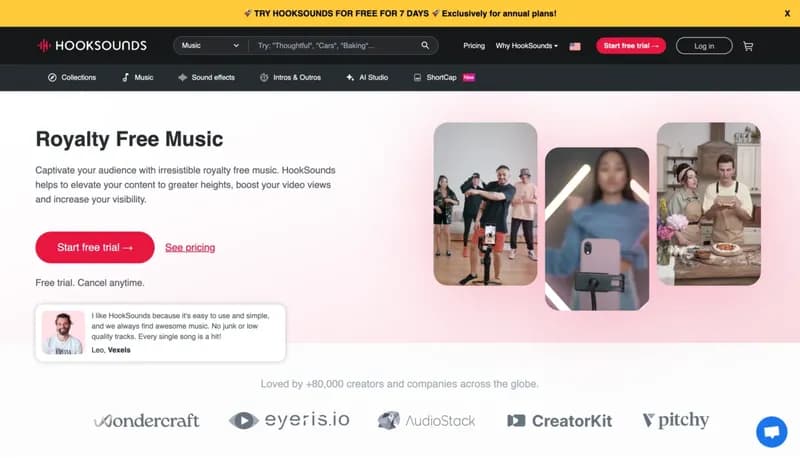
Task: Open the Pricing page in header
Action: point(474,45)
